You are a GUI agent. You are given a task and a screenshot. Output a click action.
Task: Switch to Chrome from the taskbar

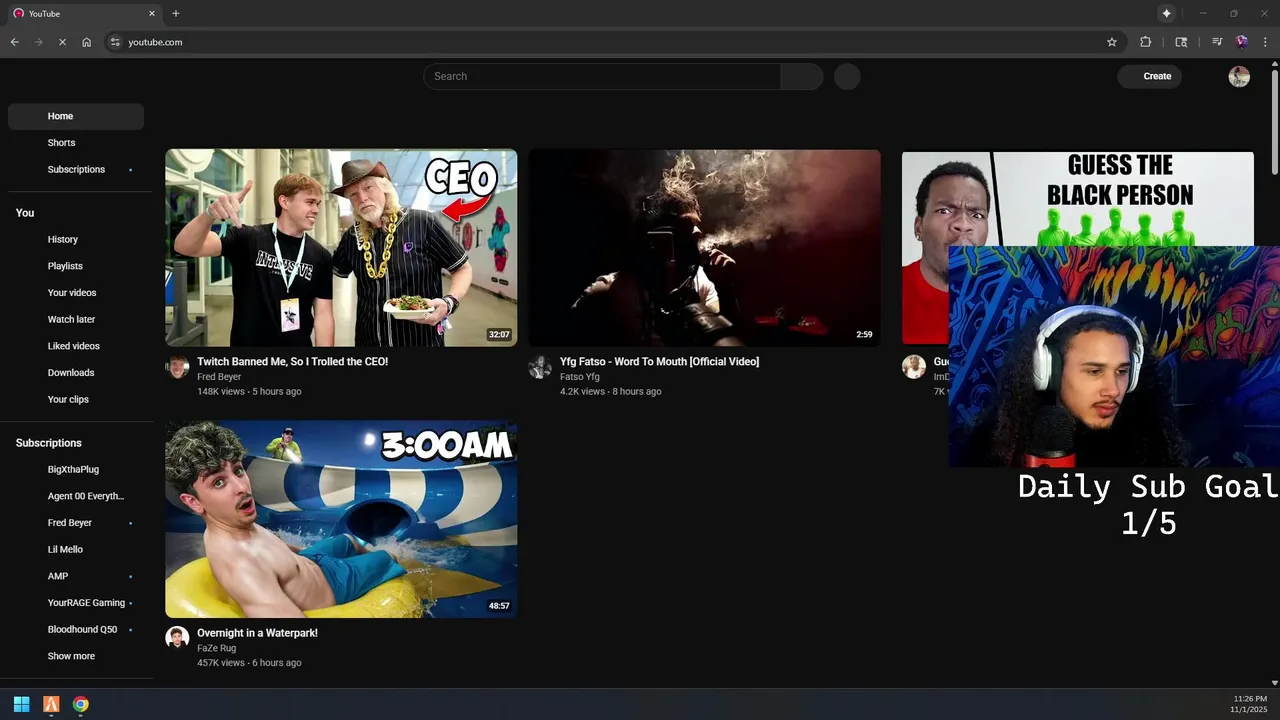(x=80, y=704)
